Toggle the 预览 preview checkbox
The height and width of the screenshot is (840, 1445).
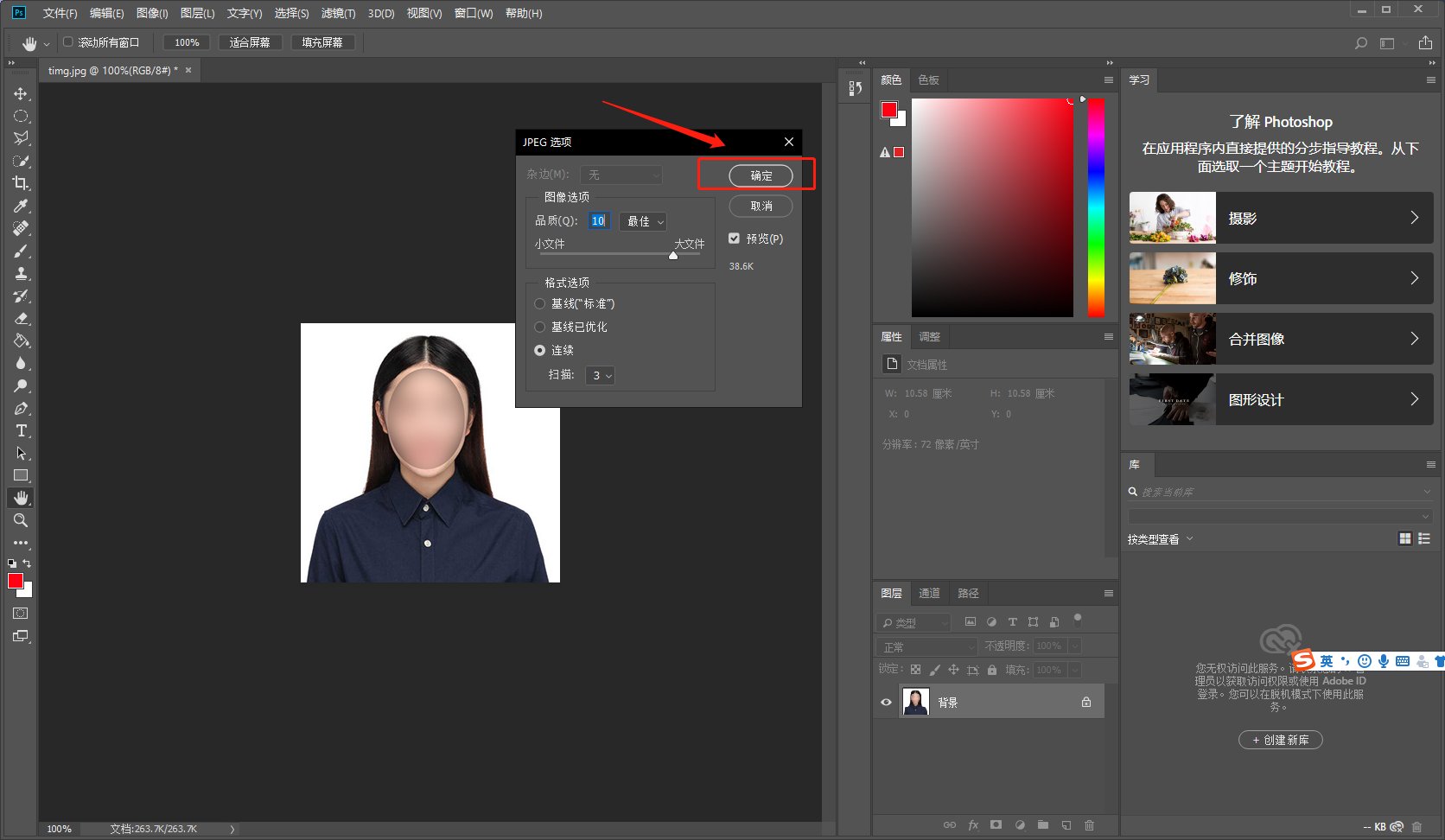(x=734, y=239)
